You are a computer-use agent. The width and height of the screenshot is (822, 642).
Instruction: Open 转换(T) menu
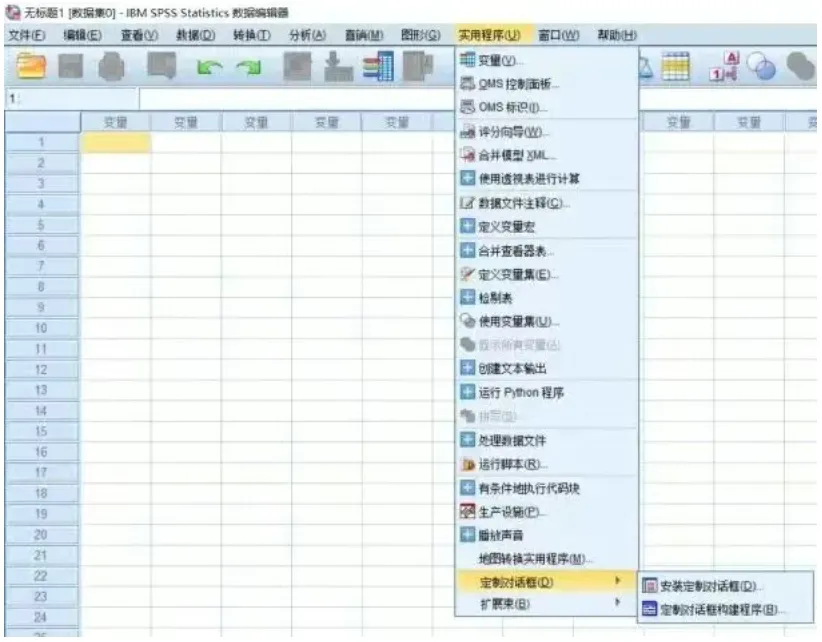point(252,35)
